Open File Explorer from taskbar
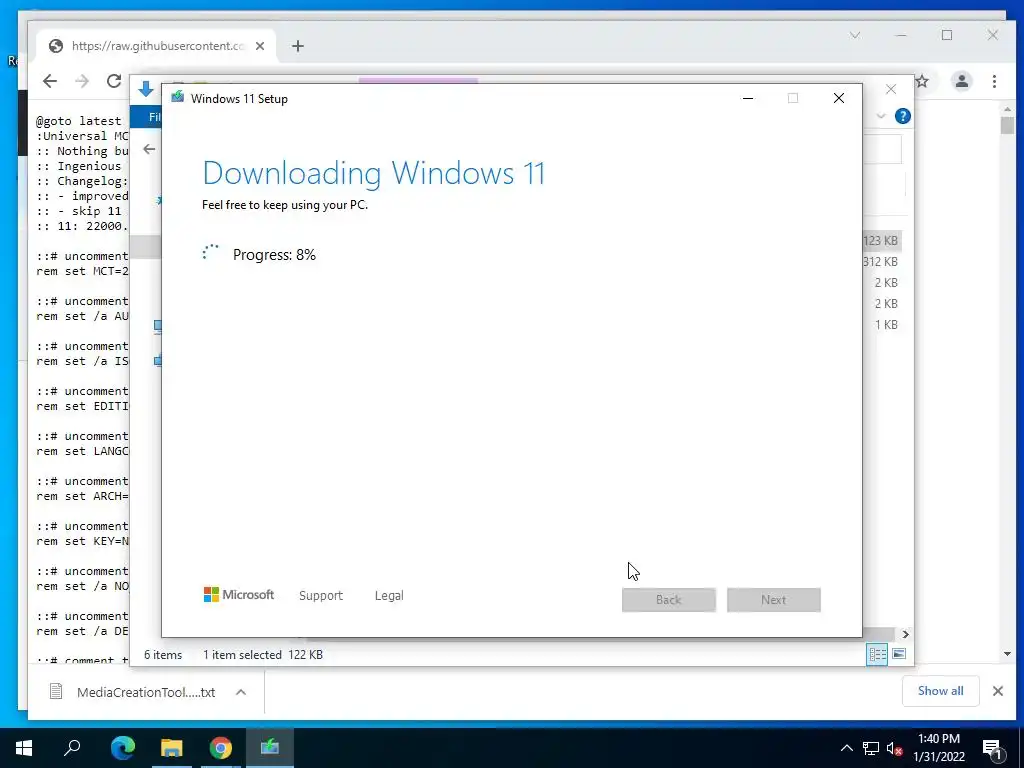 (172, 748)
